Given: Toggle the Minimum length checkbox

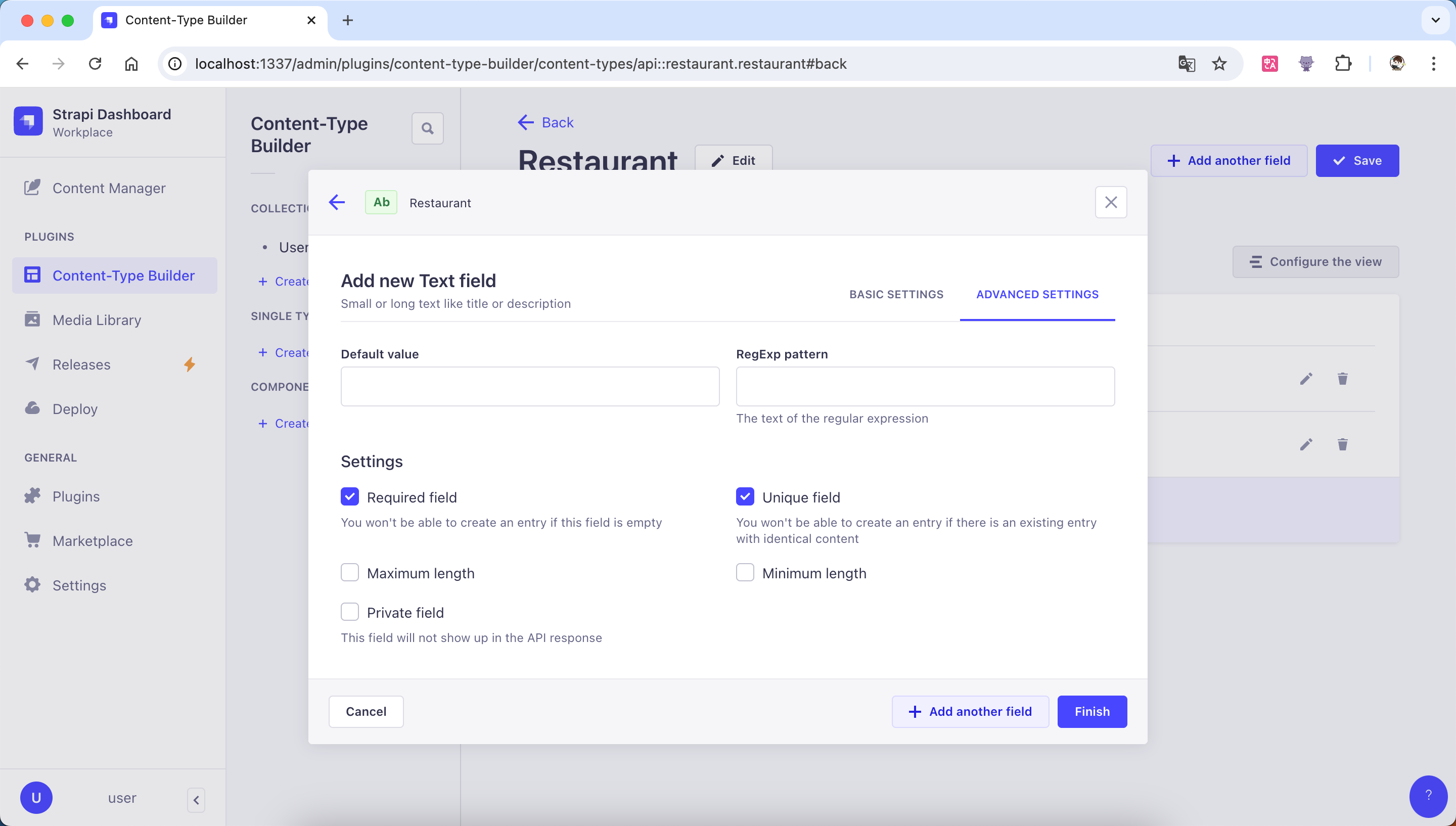Looking at the screenshot, I should 745,572.
